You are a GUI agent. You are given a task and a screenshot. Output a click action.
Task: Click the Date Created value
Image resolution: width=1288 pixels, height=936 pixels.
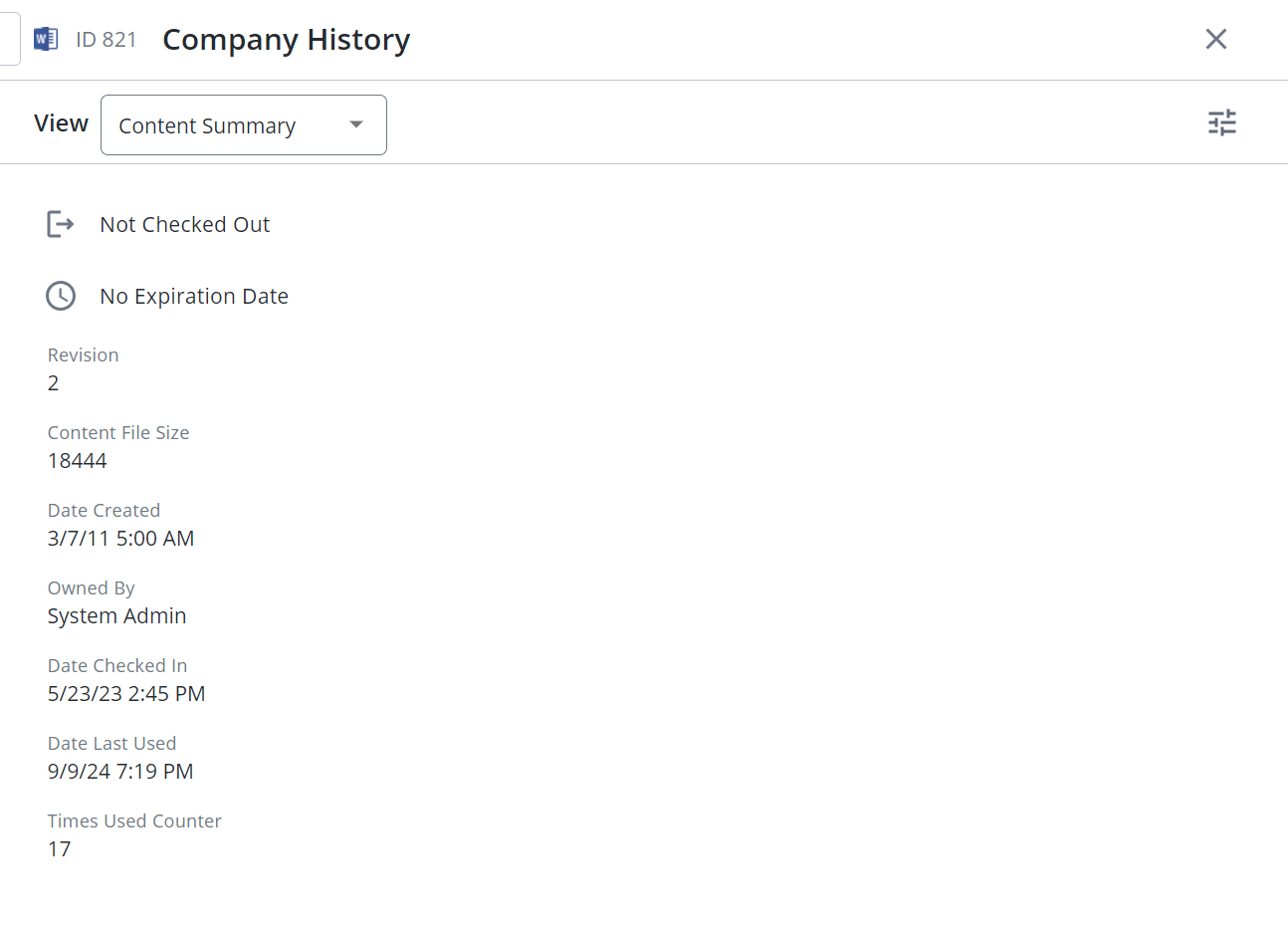pyautogui.click(x=121, y=539)
